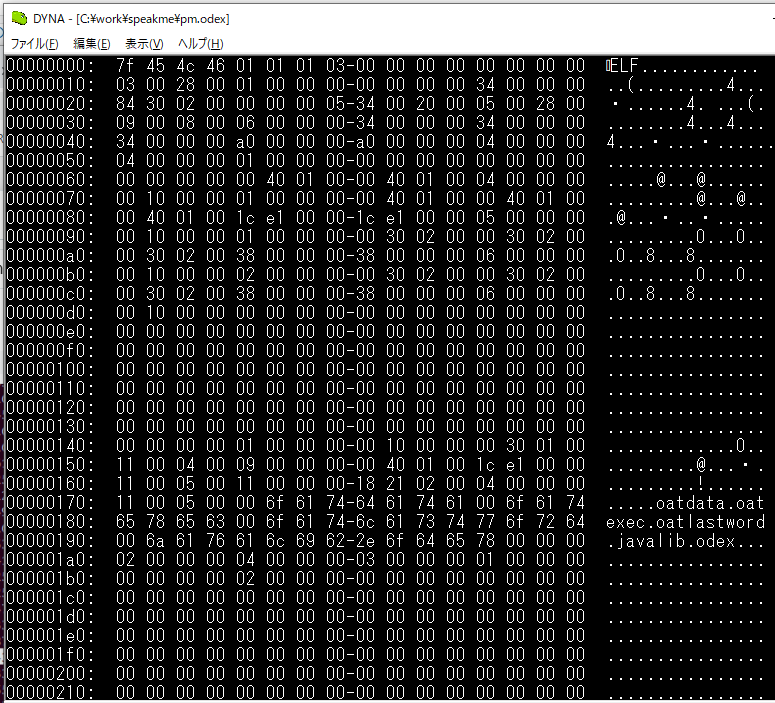Select address 00000100: row label
This screenshot has width=775, height=703.
point(50,369)
